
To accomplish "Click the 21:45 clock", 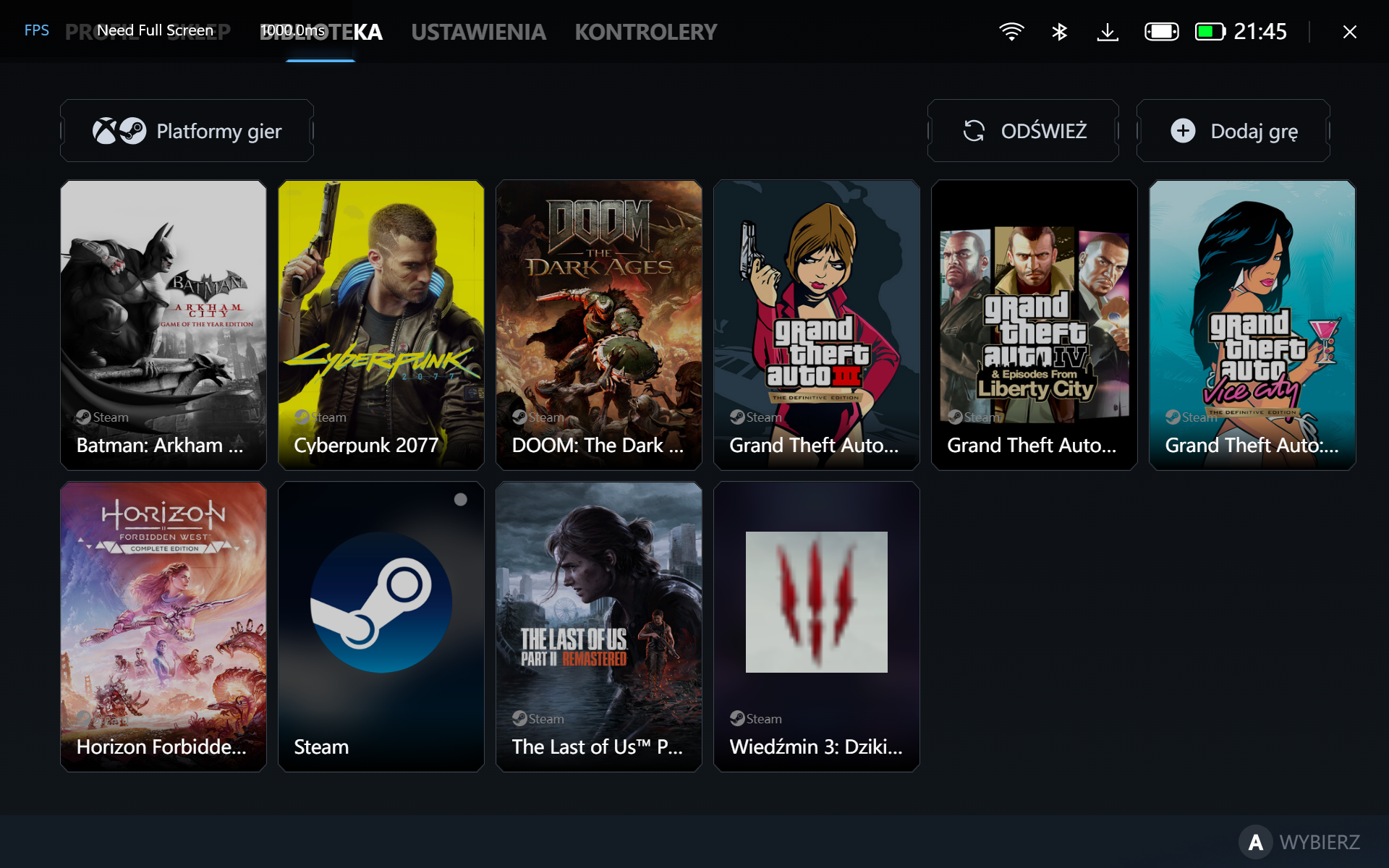I will (x=1260, y=32).
